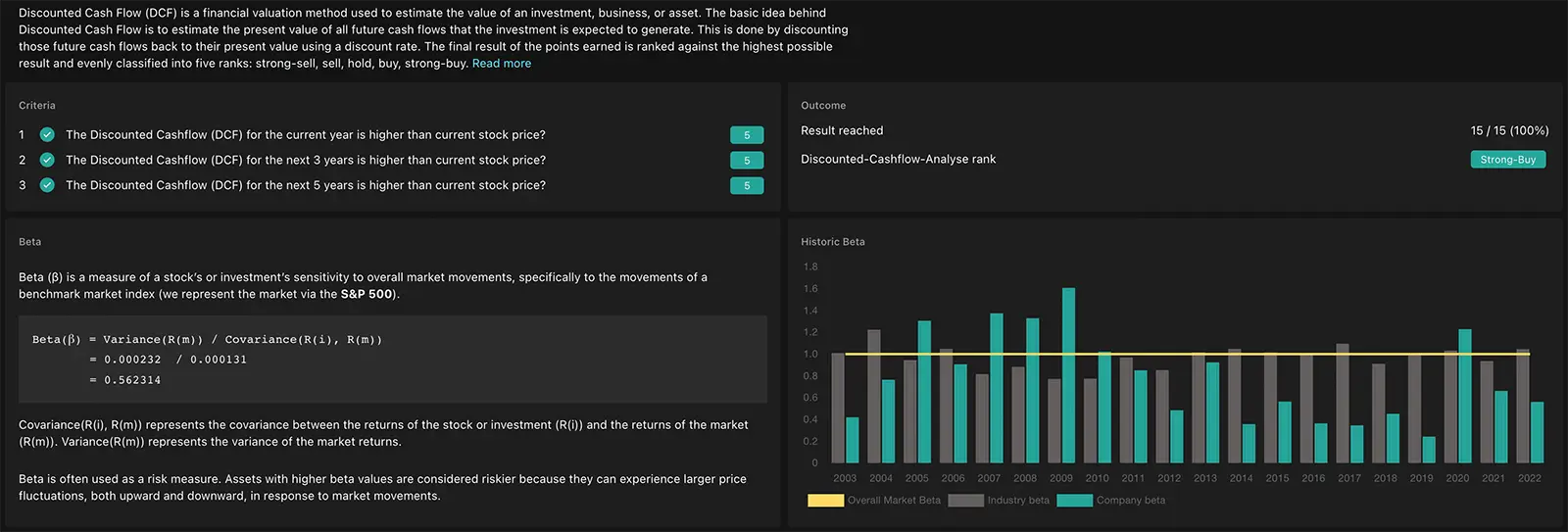
Task: Click teal Company beta legend swatch
Action: [x=1075, y=501]
